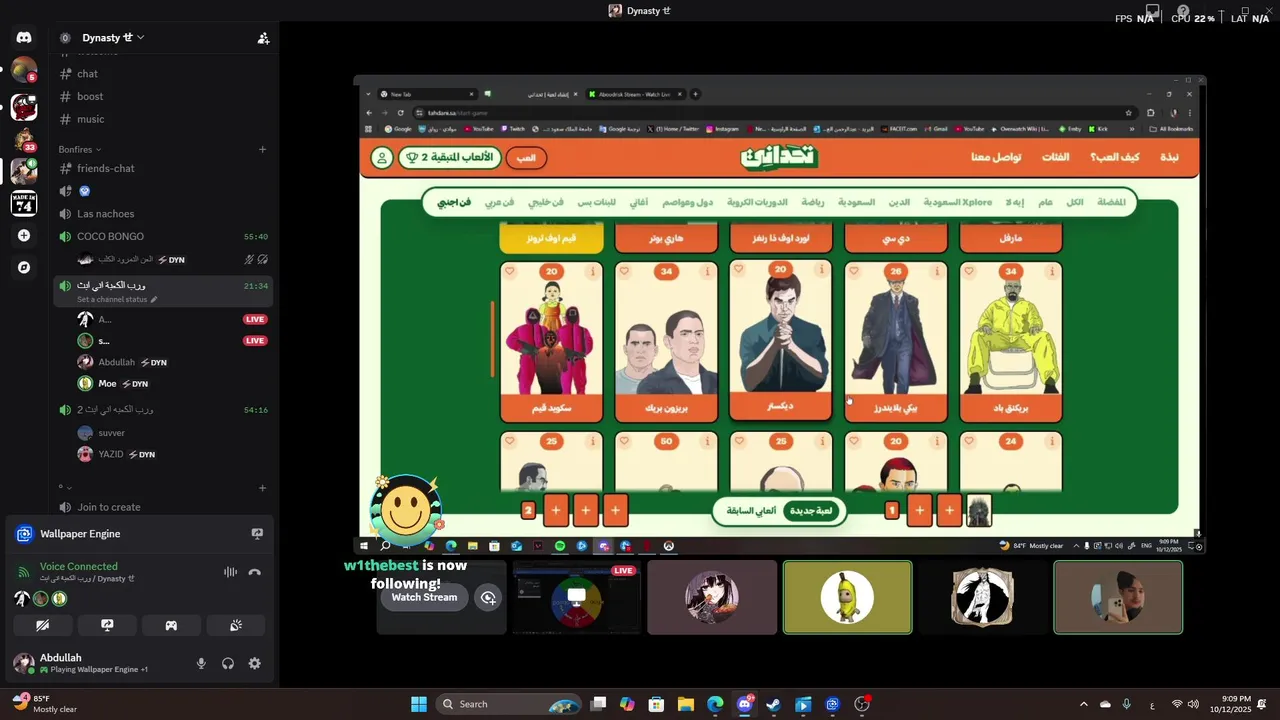Click the Add a Server plus icon
This screenshot has width=1280, height=720.
(x=24, y=236)
